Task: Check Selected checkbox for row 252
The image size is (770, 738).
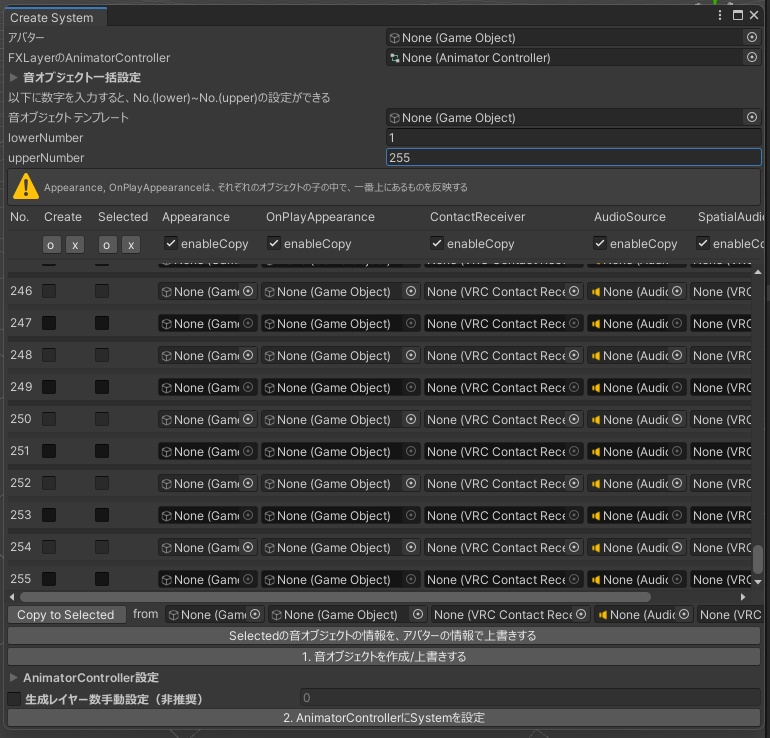Action: pyautogui.click(x=102, y=483)
